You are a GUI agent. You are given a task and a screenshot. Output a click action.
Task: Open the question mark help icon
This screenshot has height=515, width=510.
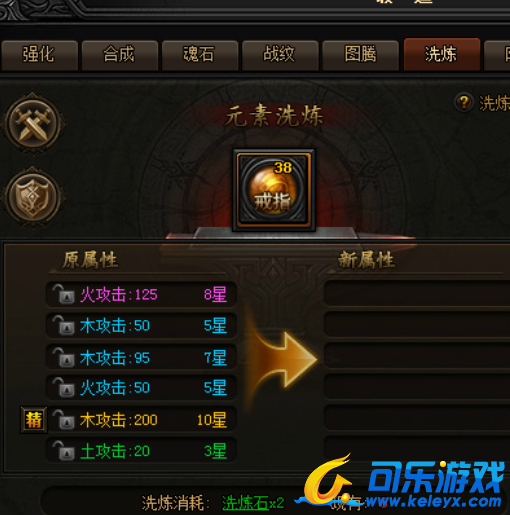(x=464, y=102)
